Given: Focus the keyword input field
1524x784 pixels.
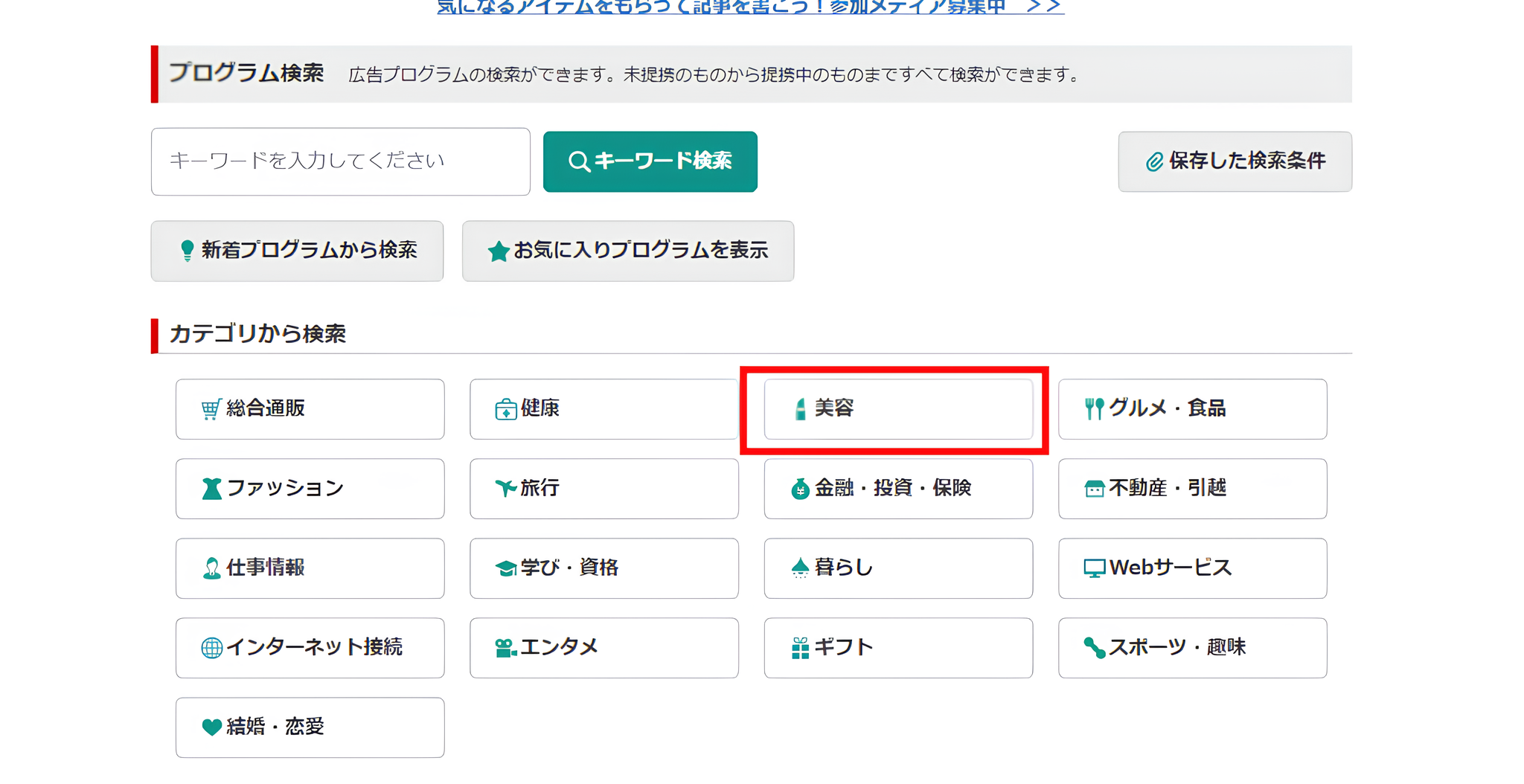Looking at the screenshot, I should 340,161.
